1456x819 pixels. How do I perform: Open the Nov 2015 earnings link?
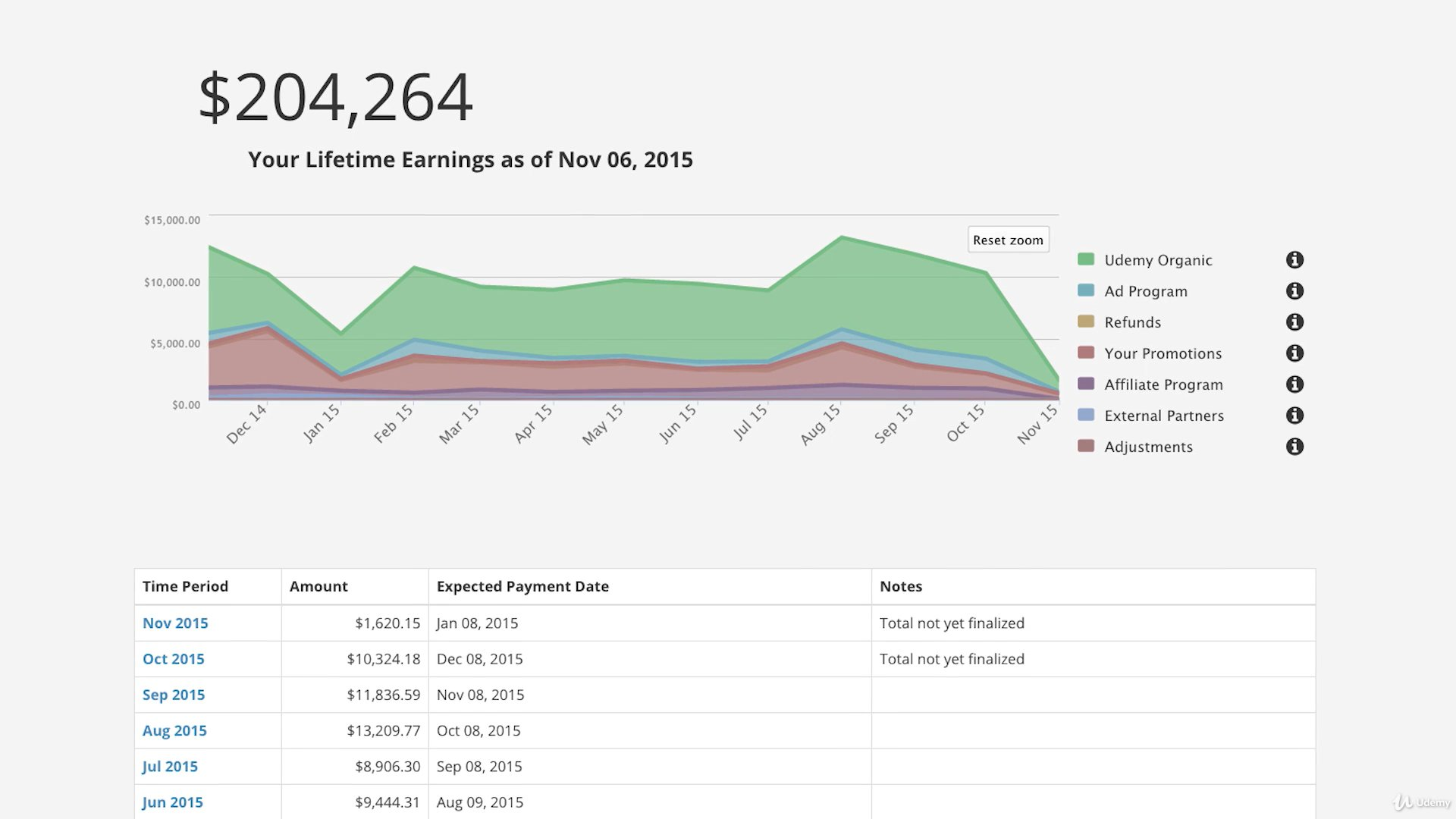point(175,623)
